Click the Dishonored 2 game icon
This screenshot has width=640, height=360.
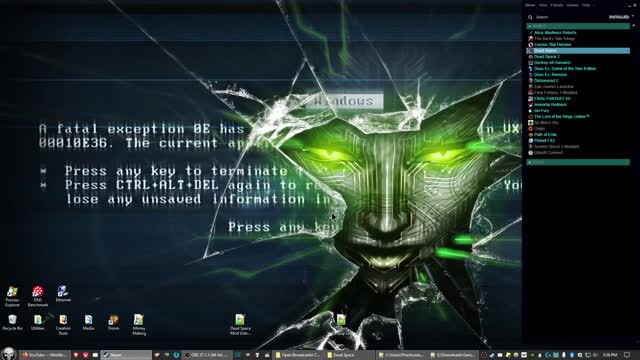click(531, 80)
